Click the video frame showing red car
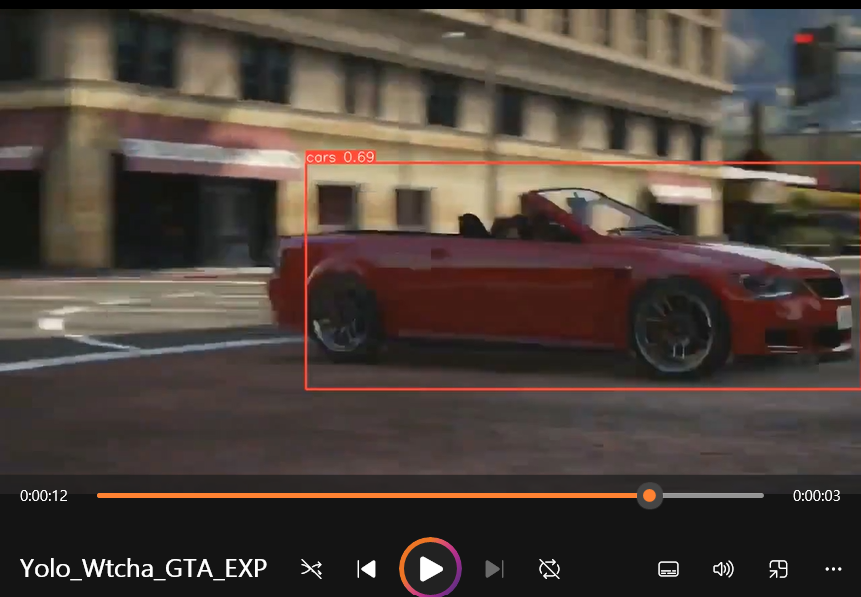The image size is (861, 597). click(x=430, y=242)
